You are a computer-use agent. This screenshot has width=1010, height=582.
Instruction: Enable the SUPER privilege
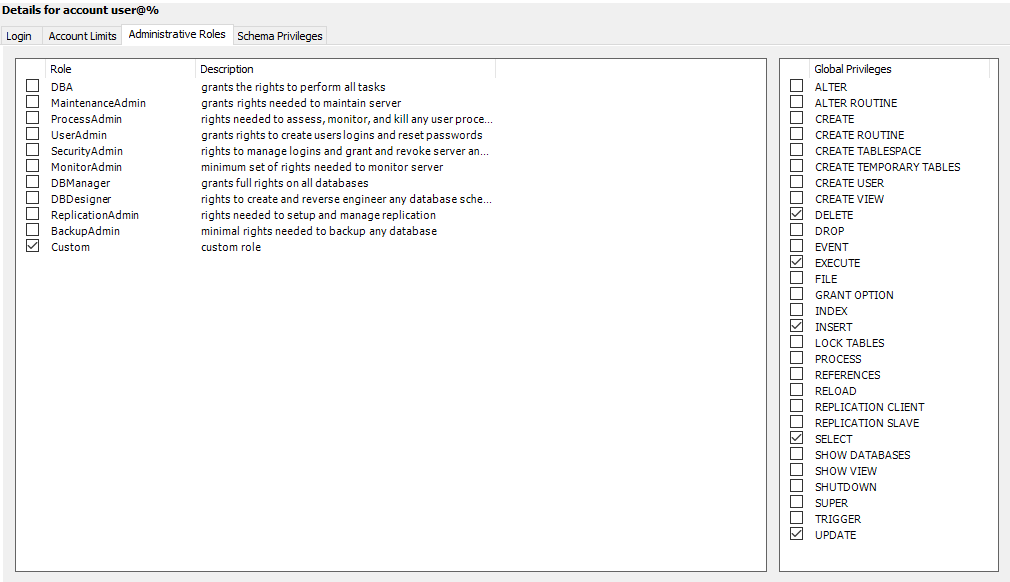pos(797,502)
